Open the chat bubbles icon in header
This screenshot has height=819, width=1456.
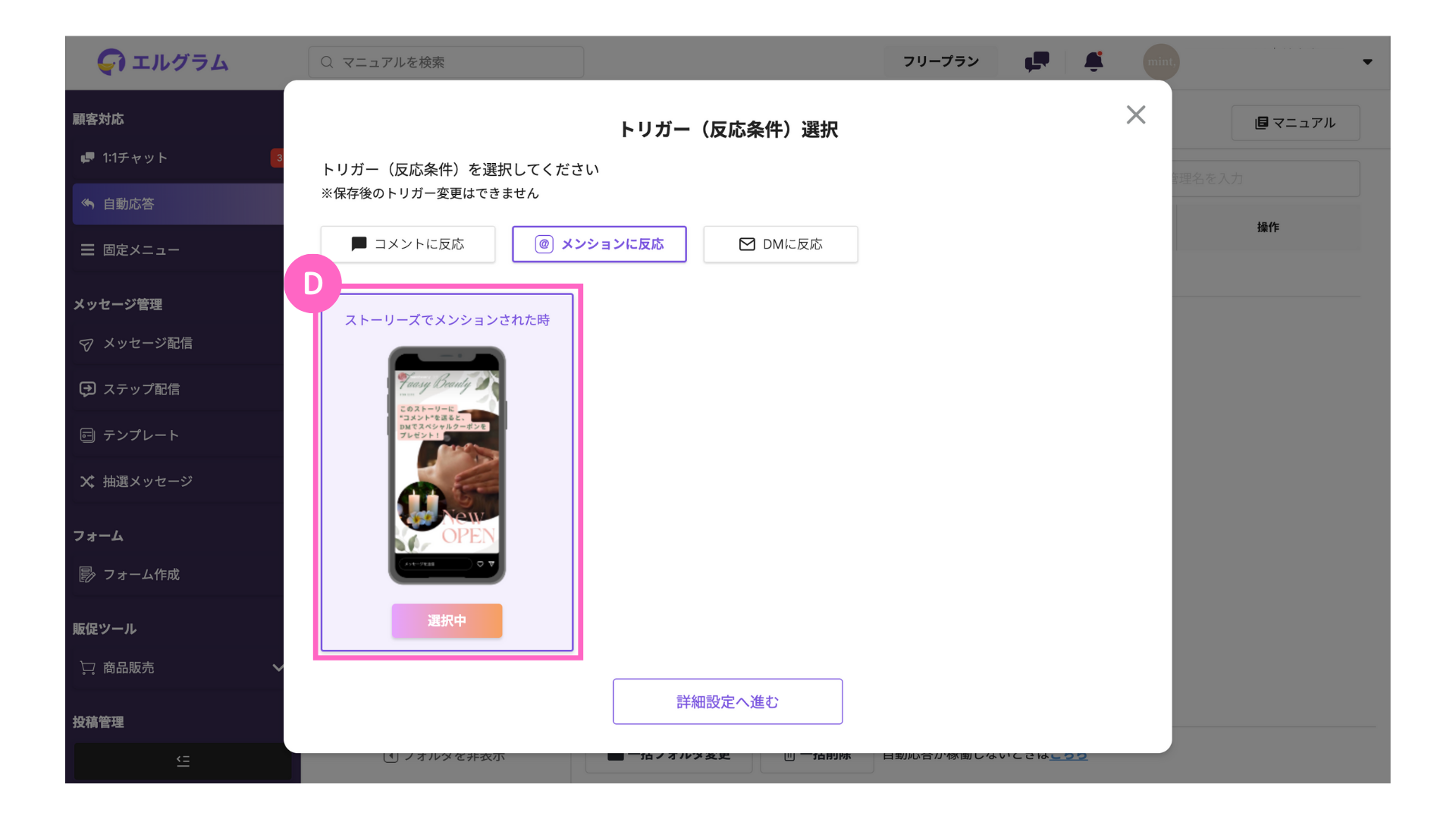(x=1037, y=61)
